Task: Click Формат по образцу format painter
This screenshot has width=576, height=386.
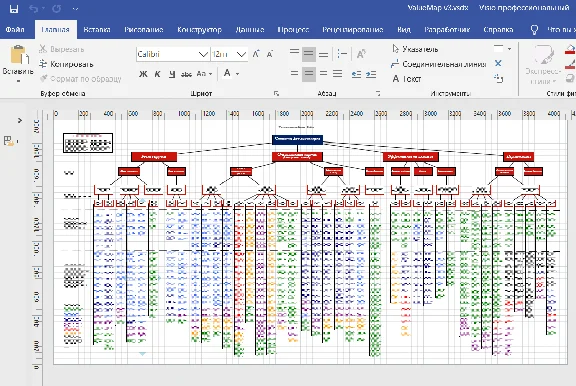Action: tap(80, 79)
